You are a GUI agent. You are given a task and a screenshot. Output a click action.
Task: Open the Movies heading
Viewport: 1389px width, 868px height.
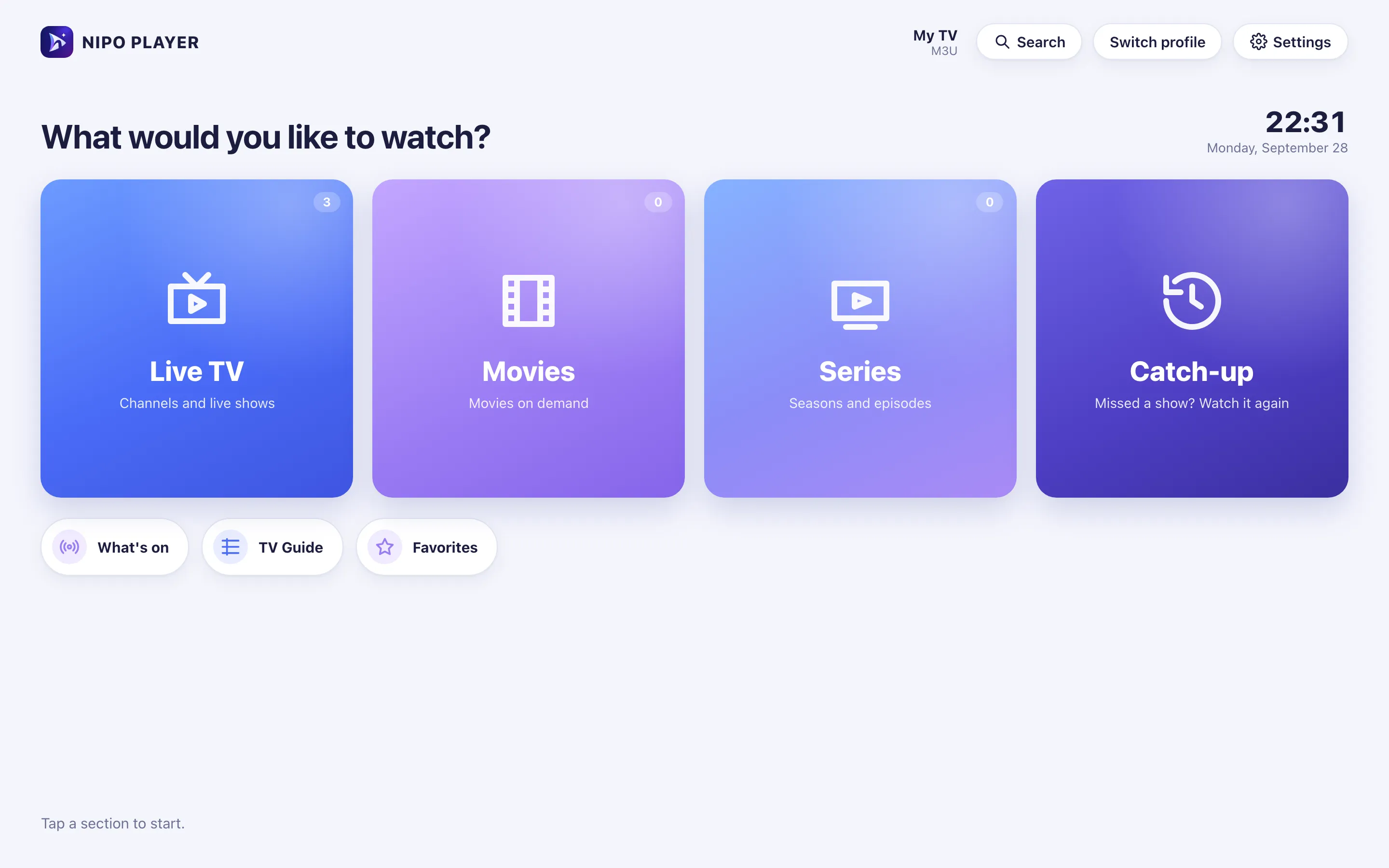pyautogui.click(x=529, y=371)
